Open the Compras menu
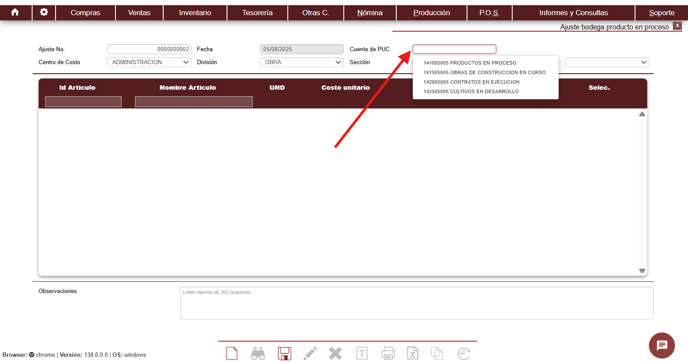The image size is (688, 362). (85, 13)
